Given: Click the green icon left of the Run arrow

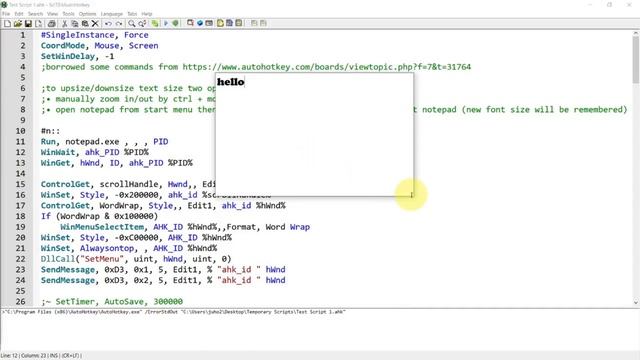Looking at the screenshot, I should pos(155,24).
